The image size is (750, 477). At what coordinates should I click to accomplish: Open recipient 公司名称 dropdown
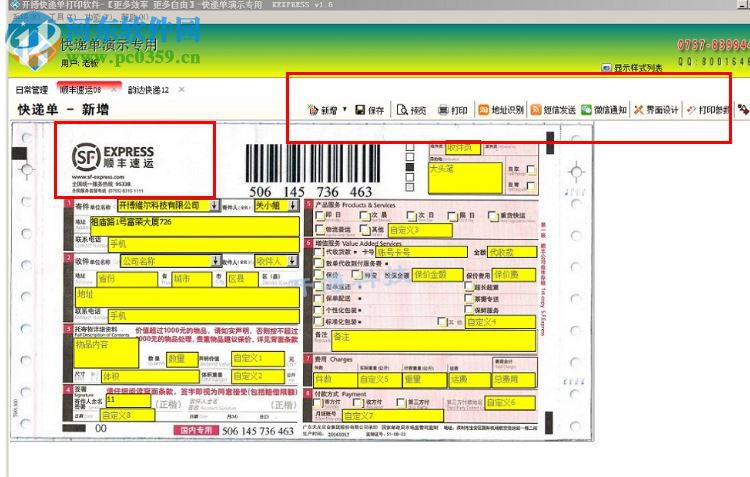[215, 261]
